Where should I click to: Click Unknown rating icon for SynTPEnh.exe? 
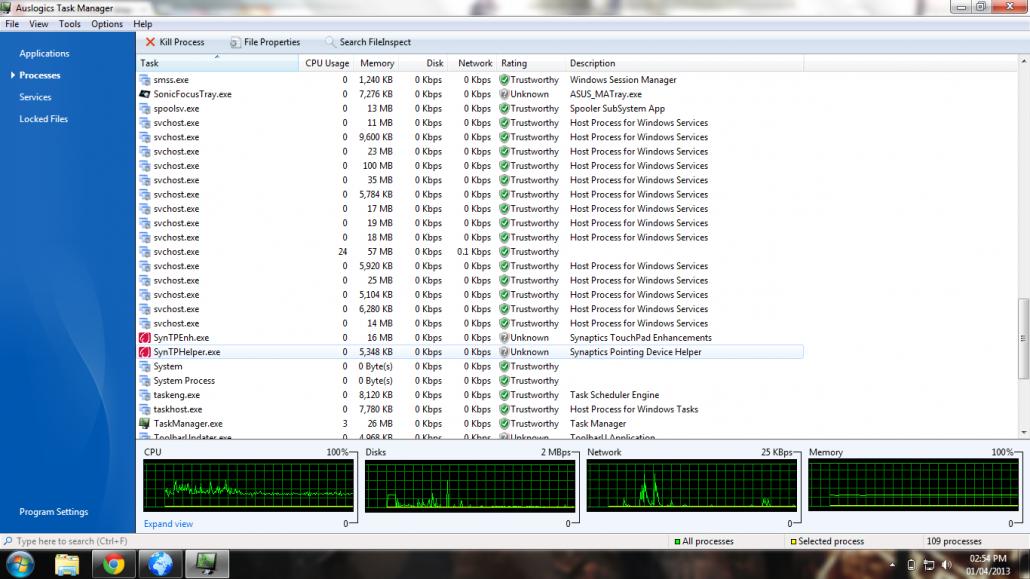point(504,338)
